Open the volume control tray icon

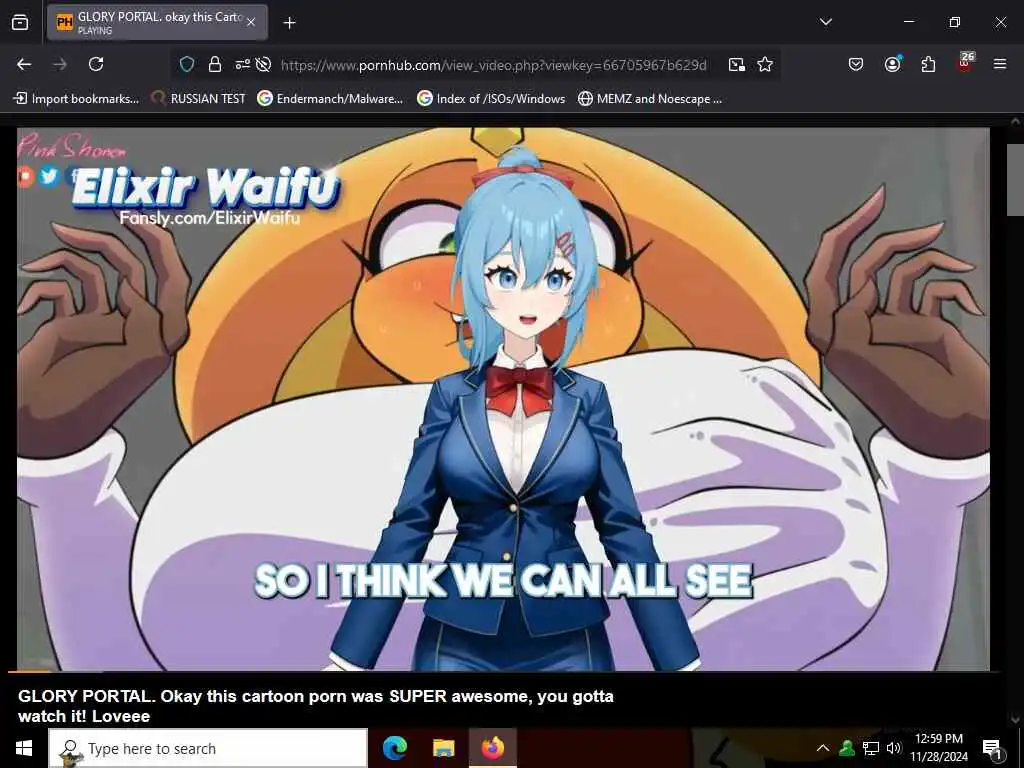tap(893, 748)
